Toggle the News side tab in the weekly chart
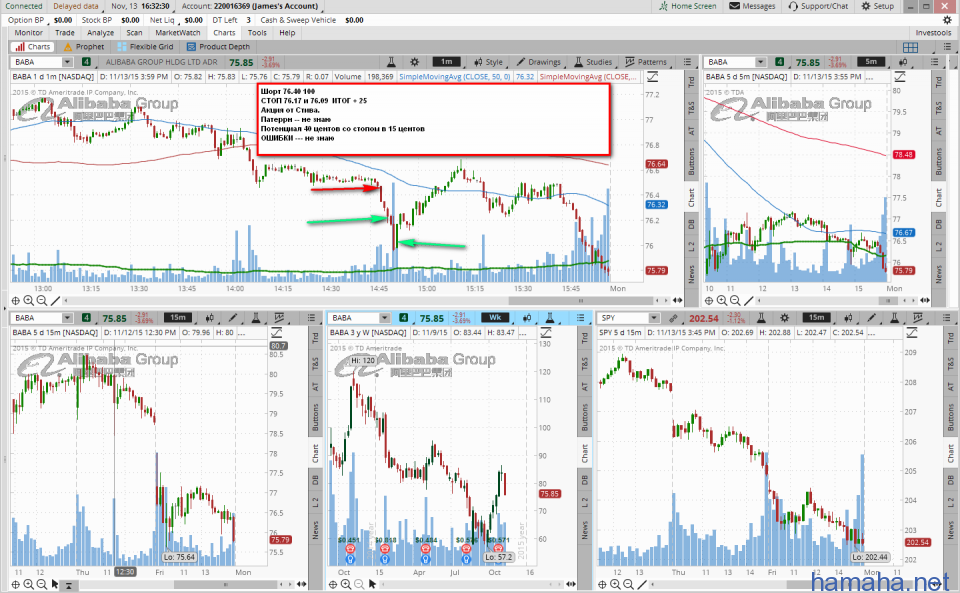This screenshot has height=593, width=960. coord(585,530)
